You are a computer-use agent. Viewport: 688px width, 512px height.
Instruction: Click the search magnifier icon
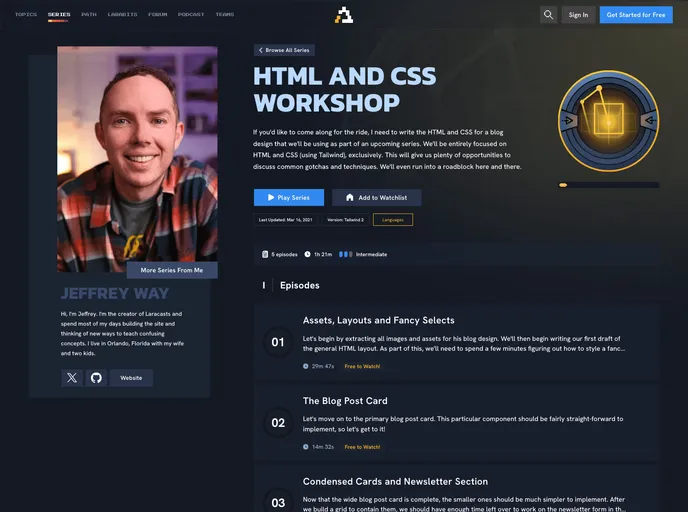[x=548, y=14]
